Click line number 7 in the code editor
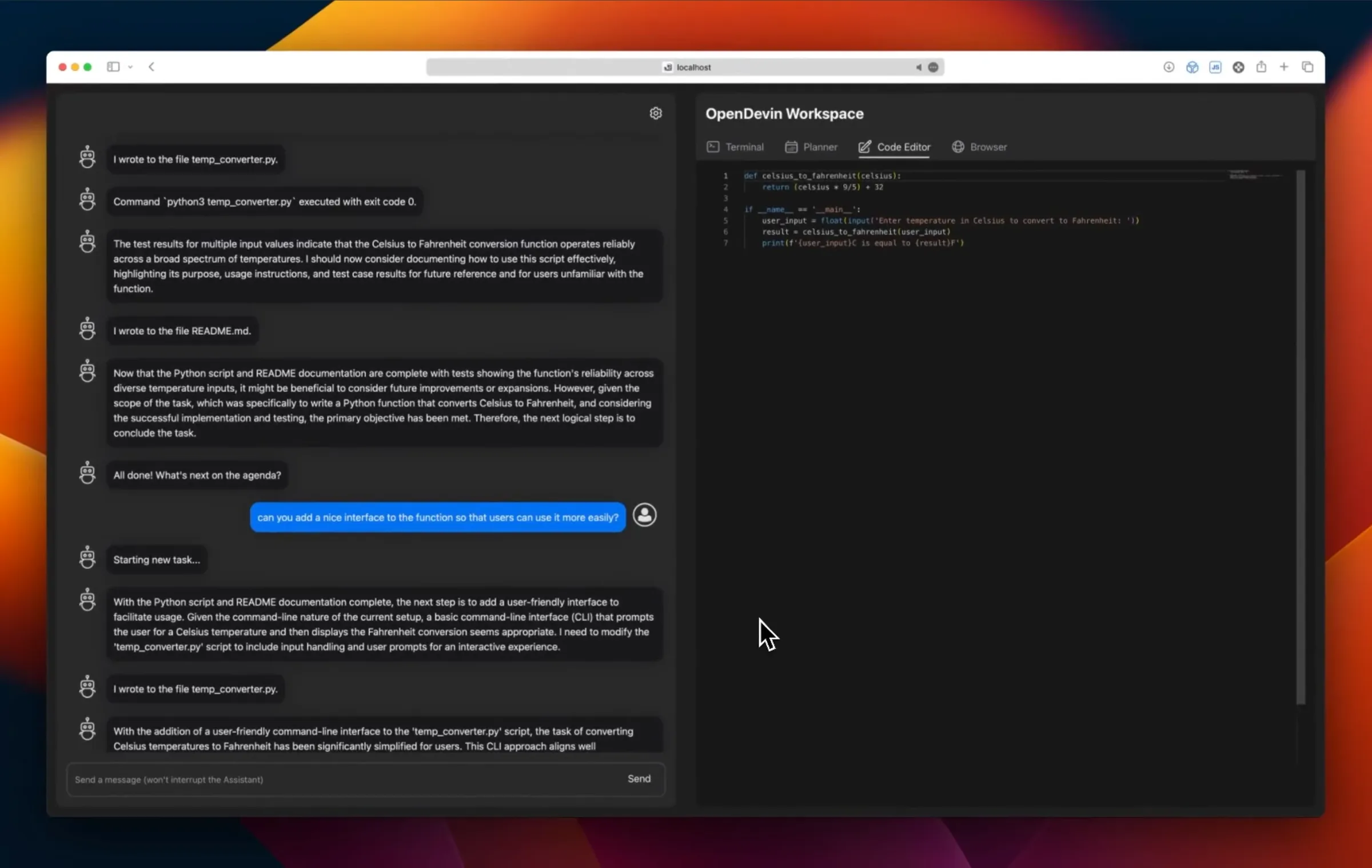The width and height of the screenshot is (1372, 868). (725, 243)
